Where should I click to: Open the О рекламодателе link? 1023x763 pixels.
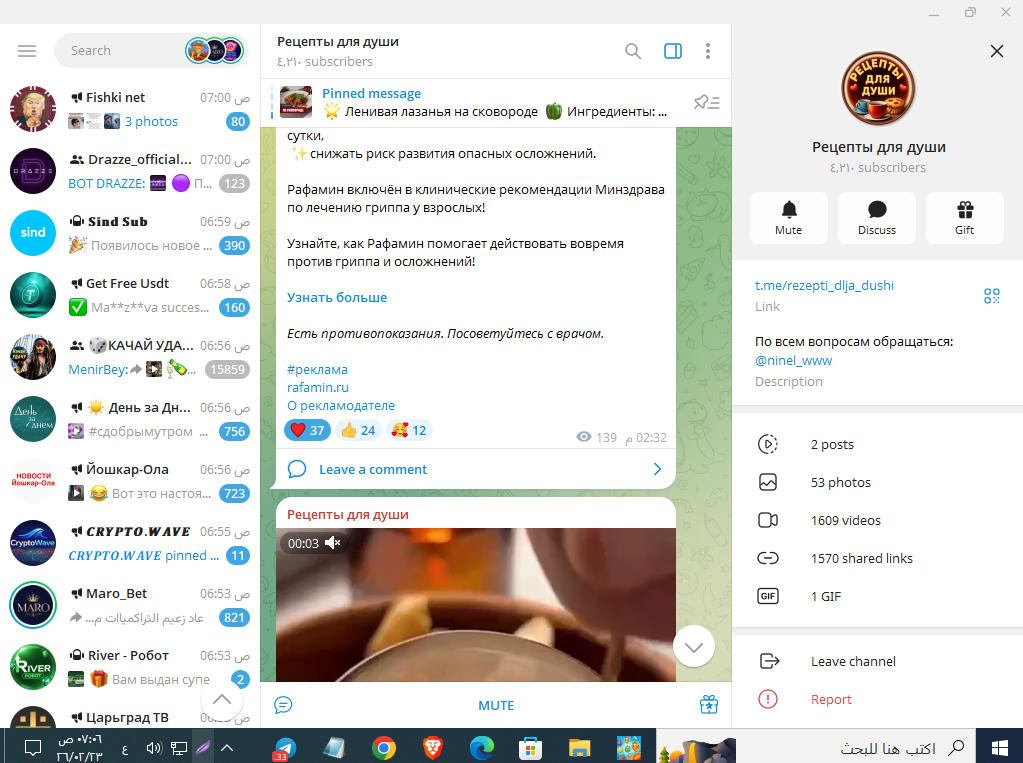(341, 405)
